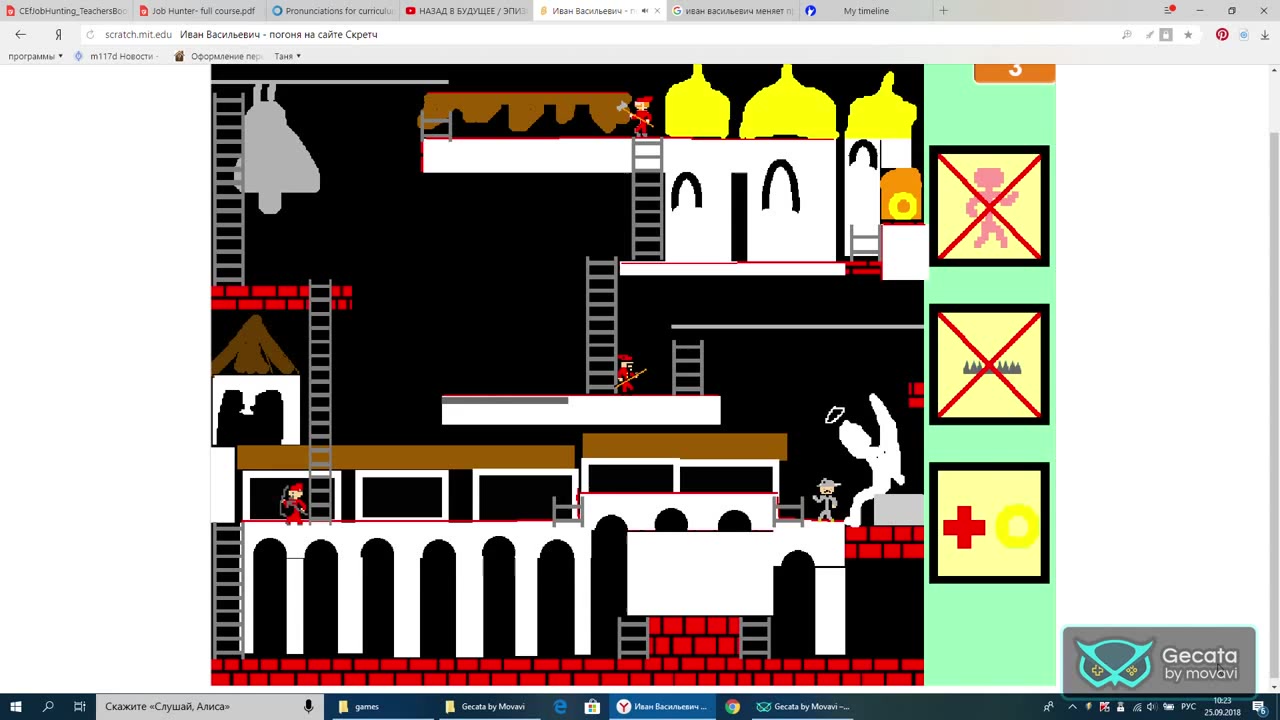Click the crossed-out pink man ability icon

pyautogui.click(x=989, y=206)
